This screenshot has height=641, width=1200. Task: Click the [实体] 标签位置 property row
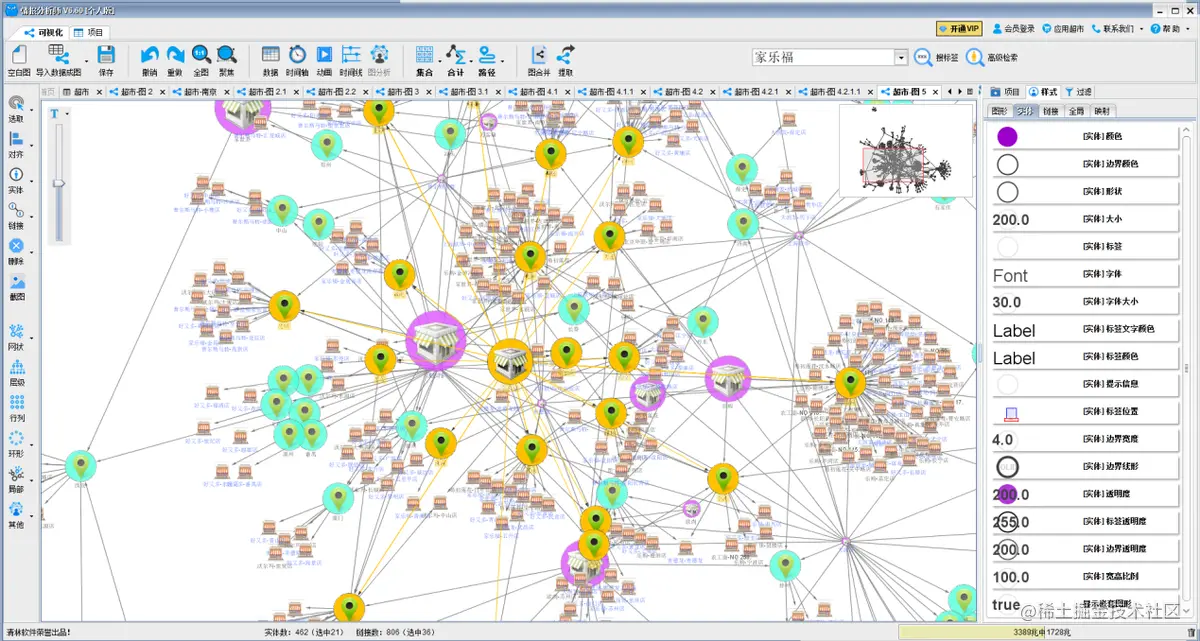click(x=1085, y=411)
